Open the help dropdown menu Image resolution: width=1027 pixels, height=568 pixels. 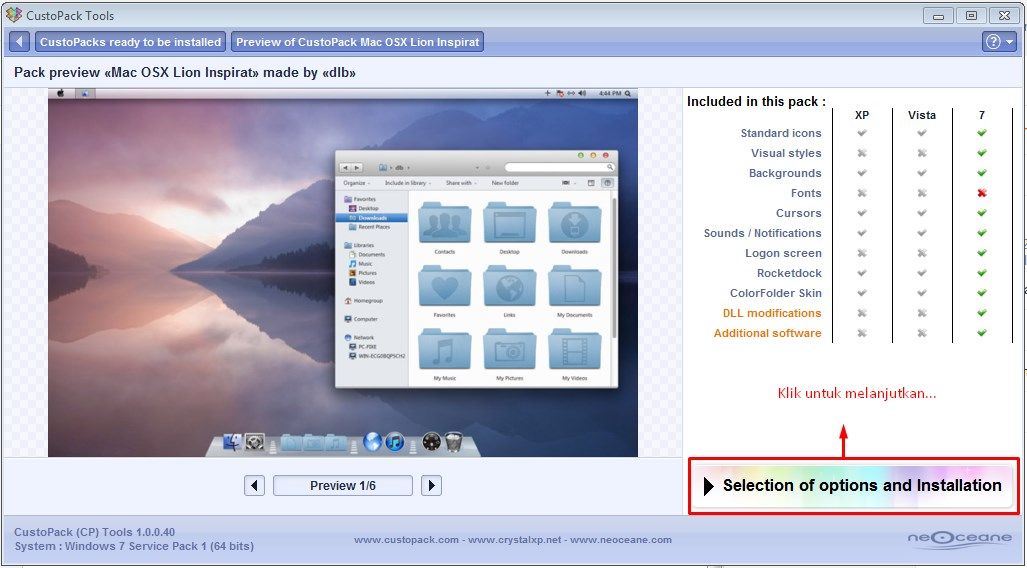coord(999,42)
